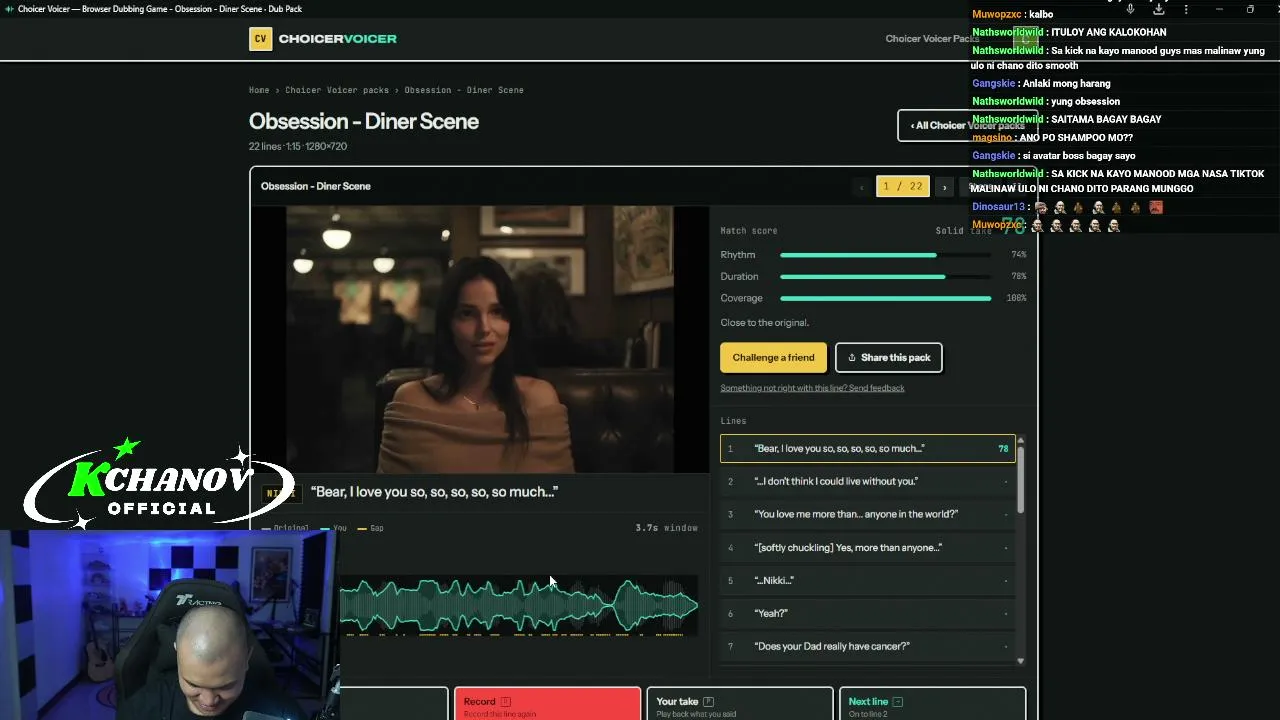This screenshot has width=1280, height=720.
Task: Click the Lines list scrollbar thumb
Action: pyautogui.click(x=1020, y=480)
